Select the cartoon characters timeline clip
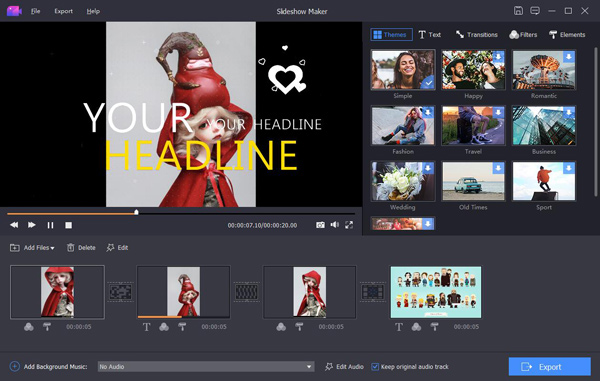Viewport: 600px width, 381px height. pyautogui.click(x=436, y=292)
